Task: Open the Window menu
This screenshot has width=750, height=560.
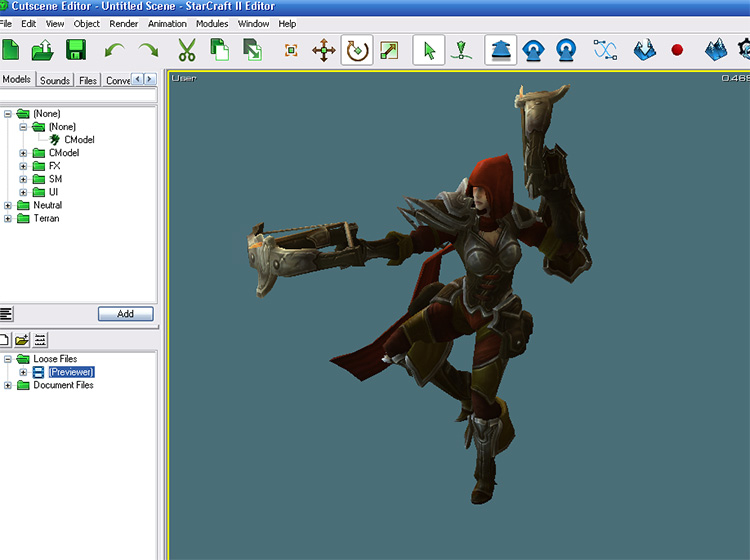Action: click(253, 23)
